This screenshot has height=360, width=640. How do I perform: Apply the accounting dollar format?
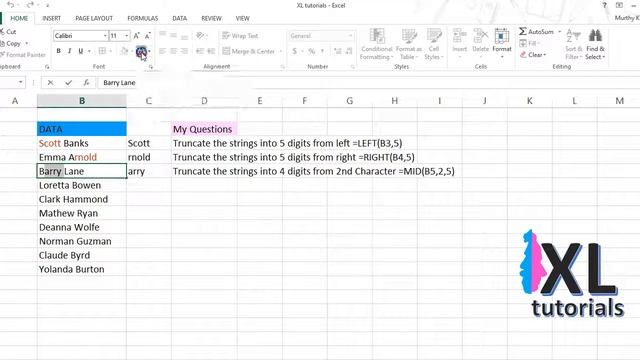point(294,51)
